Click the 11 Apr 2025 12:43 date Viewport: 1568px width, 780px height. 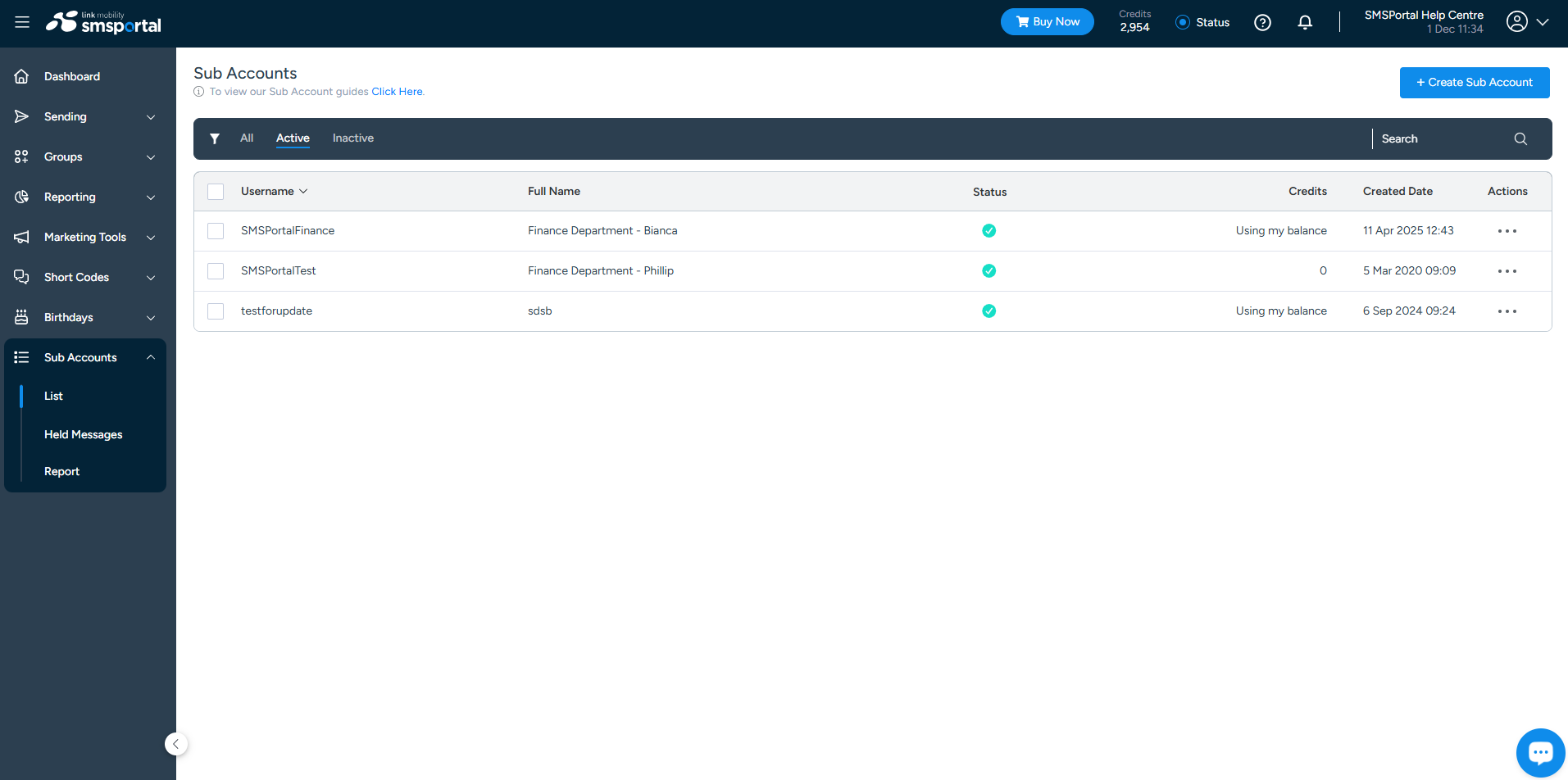1408,230
